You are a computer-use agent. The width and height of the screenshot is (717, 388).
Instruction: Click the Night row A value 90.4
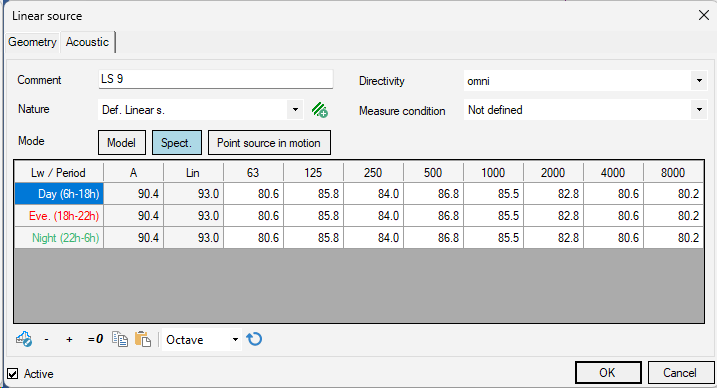click(x=134, y=238)
